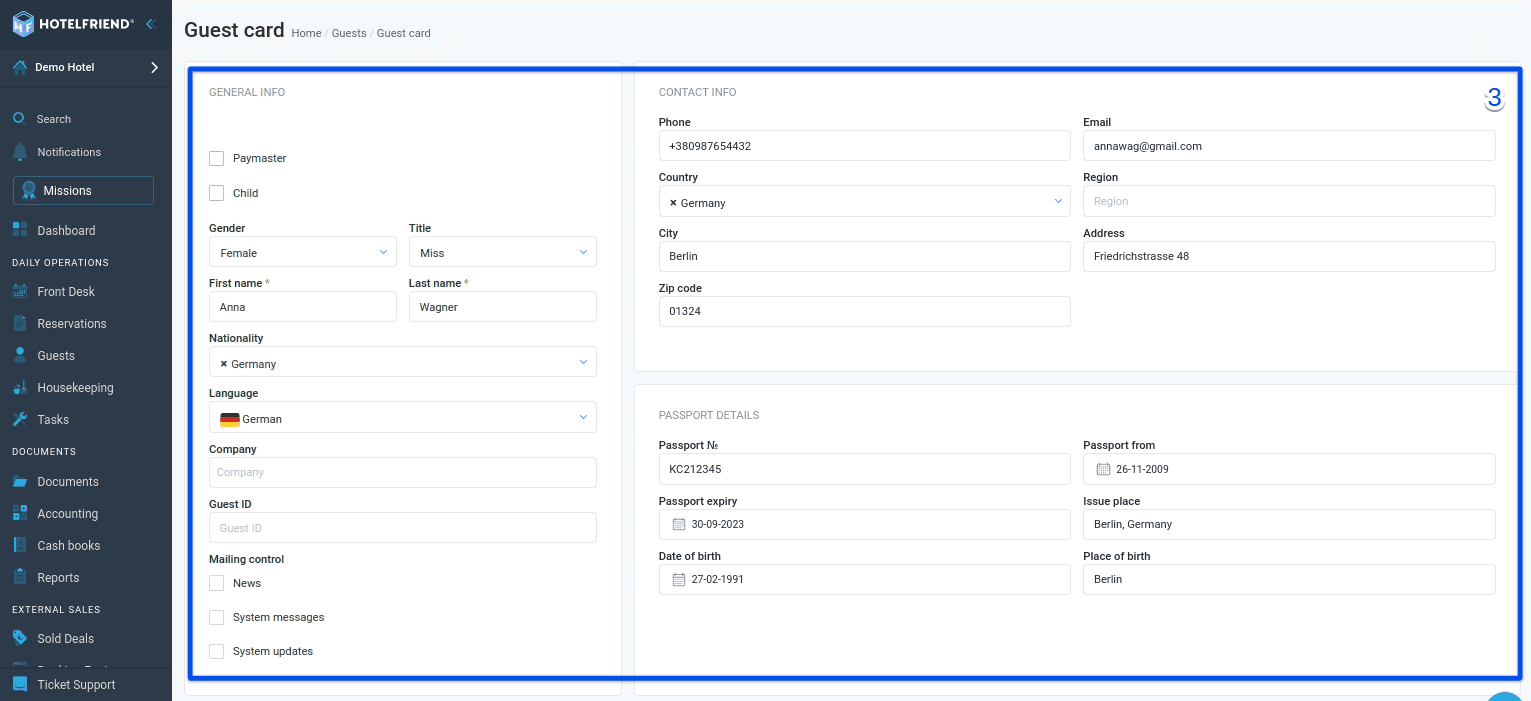
Task: Click the City field with Berlin
Action: pos(865,256)
